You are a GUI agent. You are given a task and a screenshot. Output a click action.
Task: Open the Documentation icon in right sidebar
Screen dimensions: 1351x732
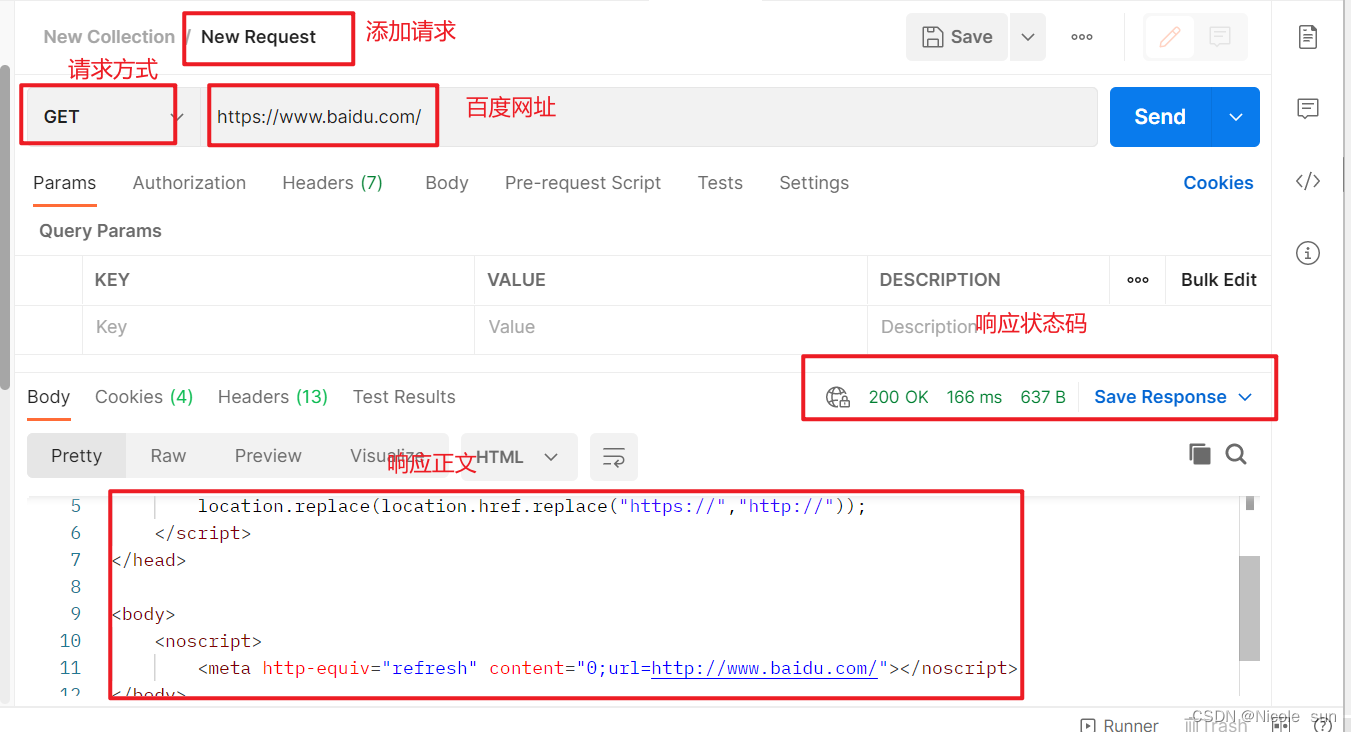pos(1308,37)
